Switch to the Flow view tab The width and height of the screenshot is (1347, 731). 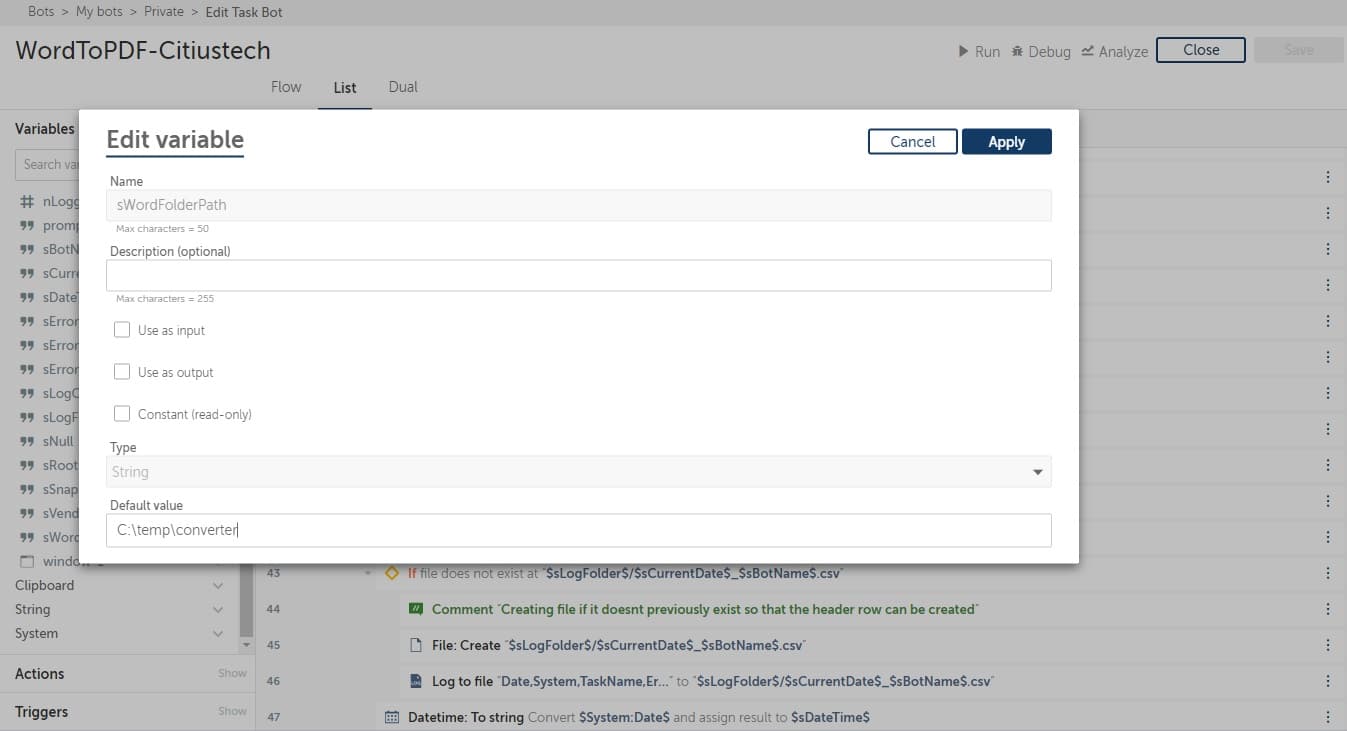286,87
